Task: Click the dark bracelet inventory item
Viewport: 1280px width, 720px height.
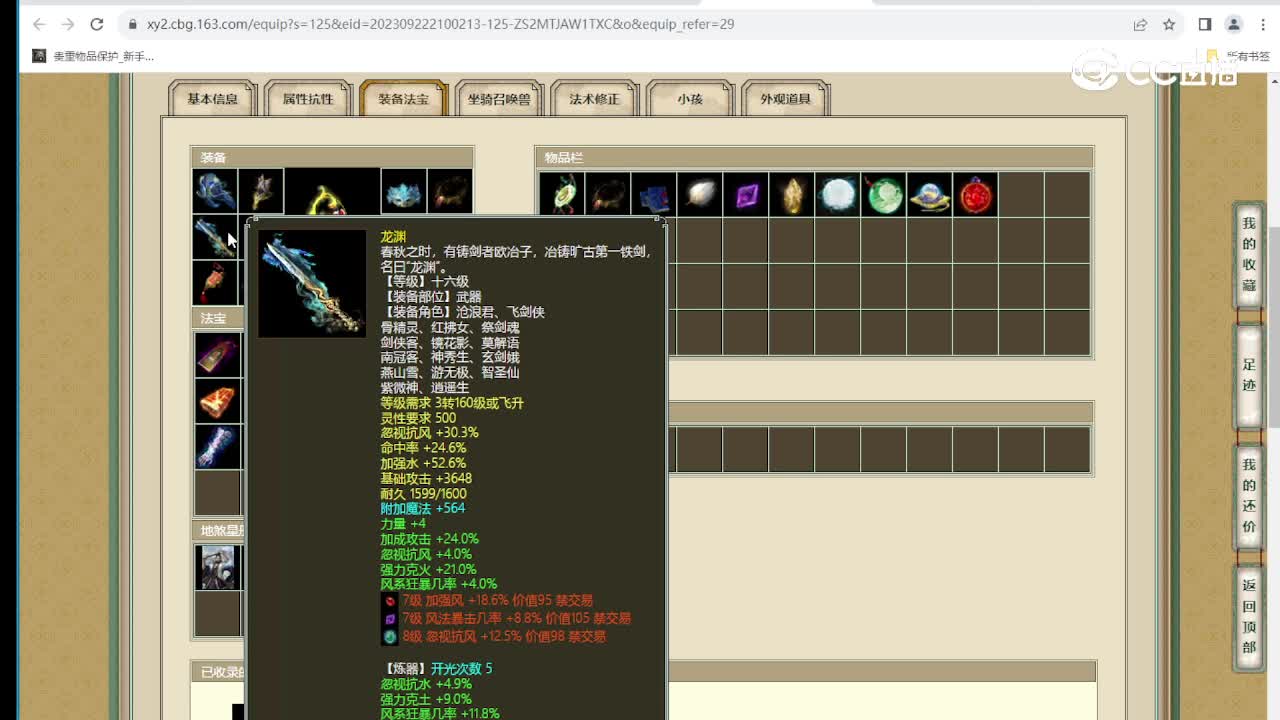Action: click(608, 194)
